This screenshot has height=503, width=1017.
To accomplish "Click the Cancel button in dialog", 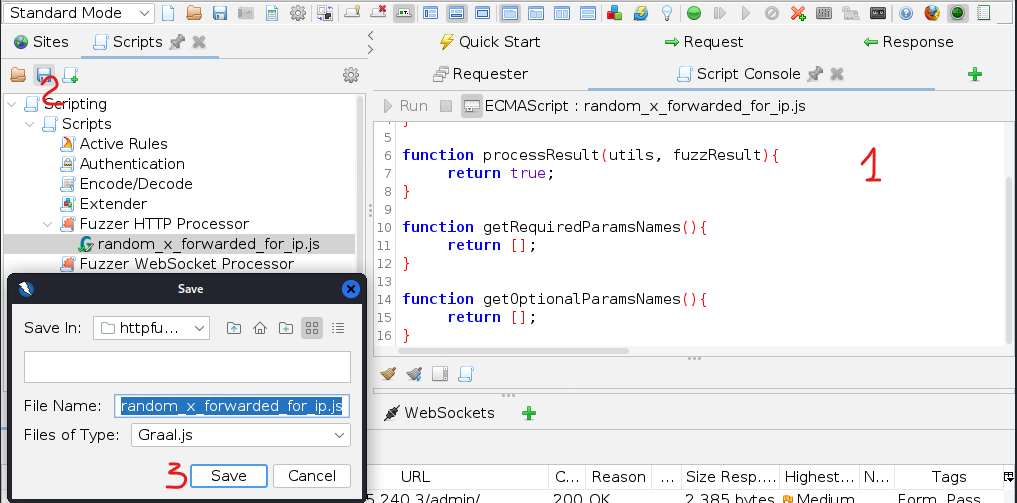I will click(x=312, y=476).
